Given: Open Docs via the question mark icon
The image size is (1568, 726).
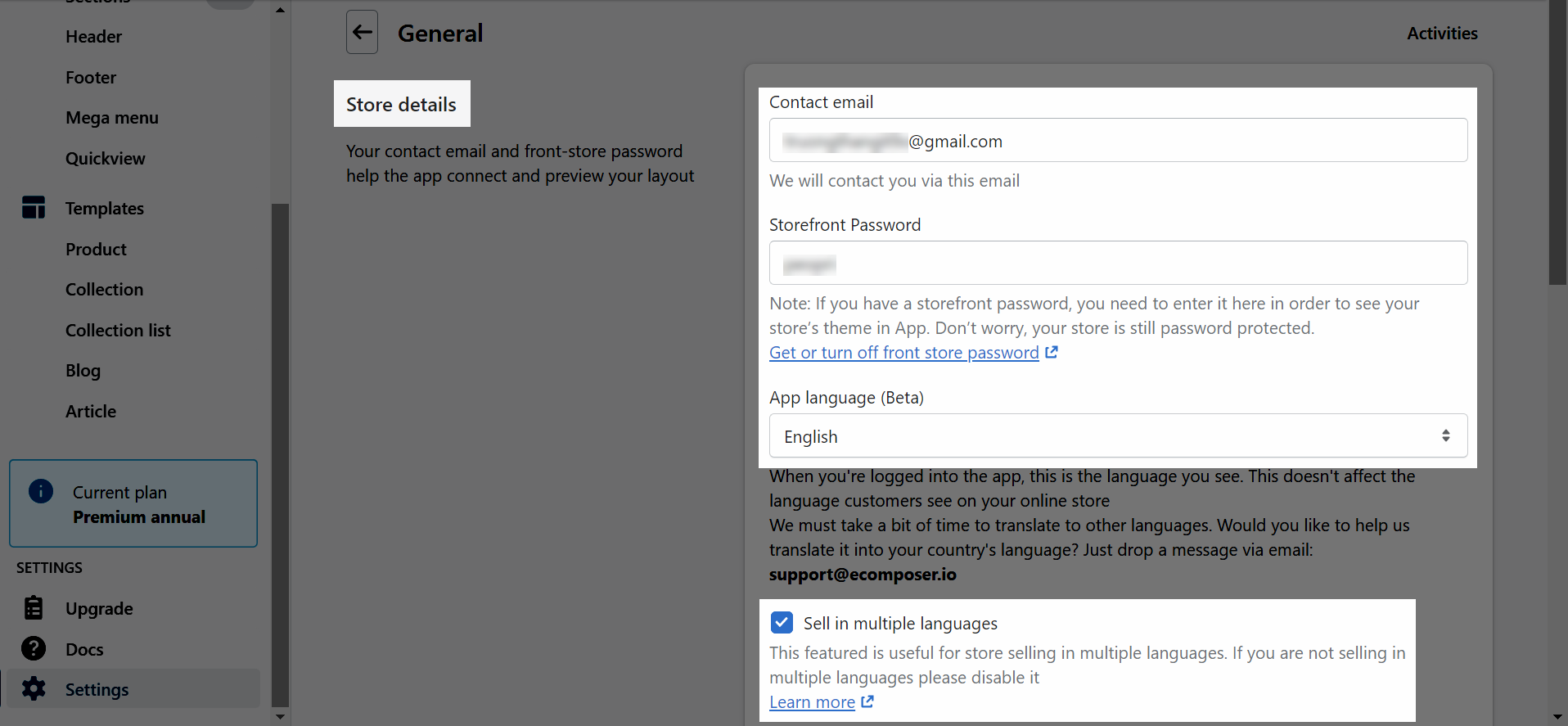Looking at the screenshot, I should click(x=34, y=649).
